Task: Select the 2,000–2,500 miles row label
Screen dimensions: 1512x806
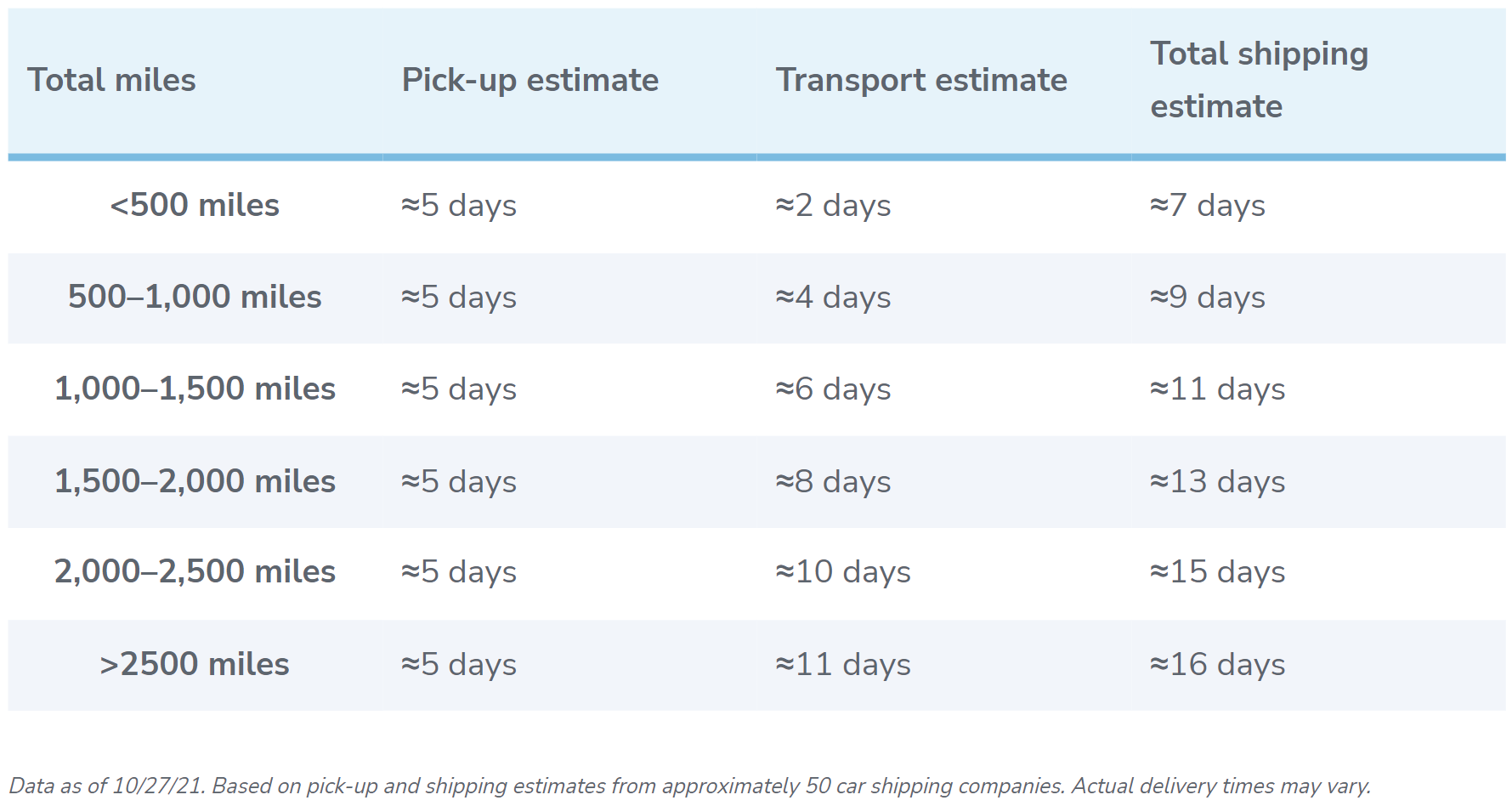Action: click(x=195, y=572)
